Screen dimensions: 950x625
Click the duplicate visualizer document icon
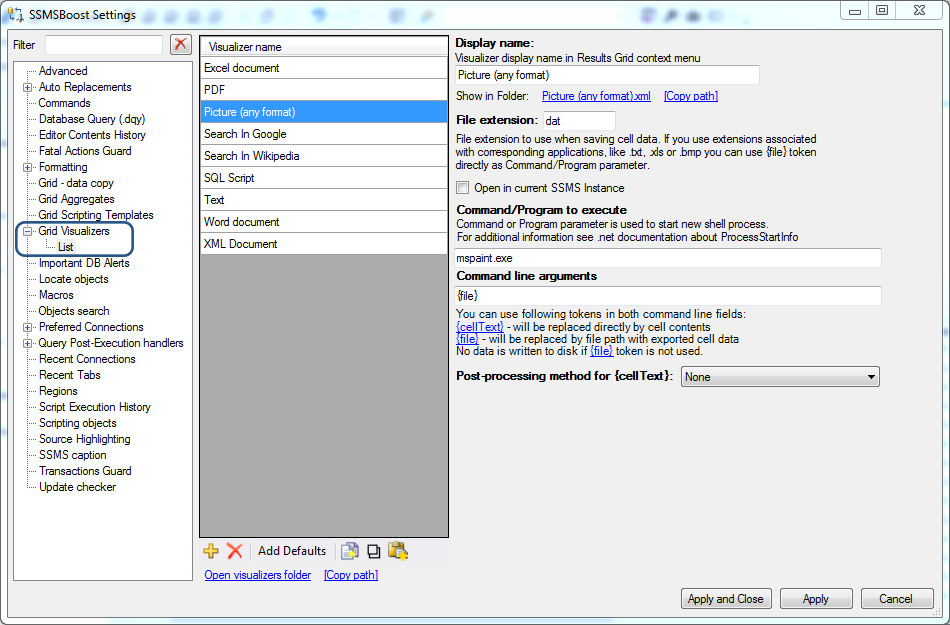(350, 551)
